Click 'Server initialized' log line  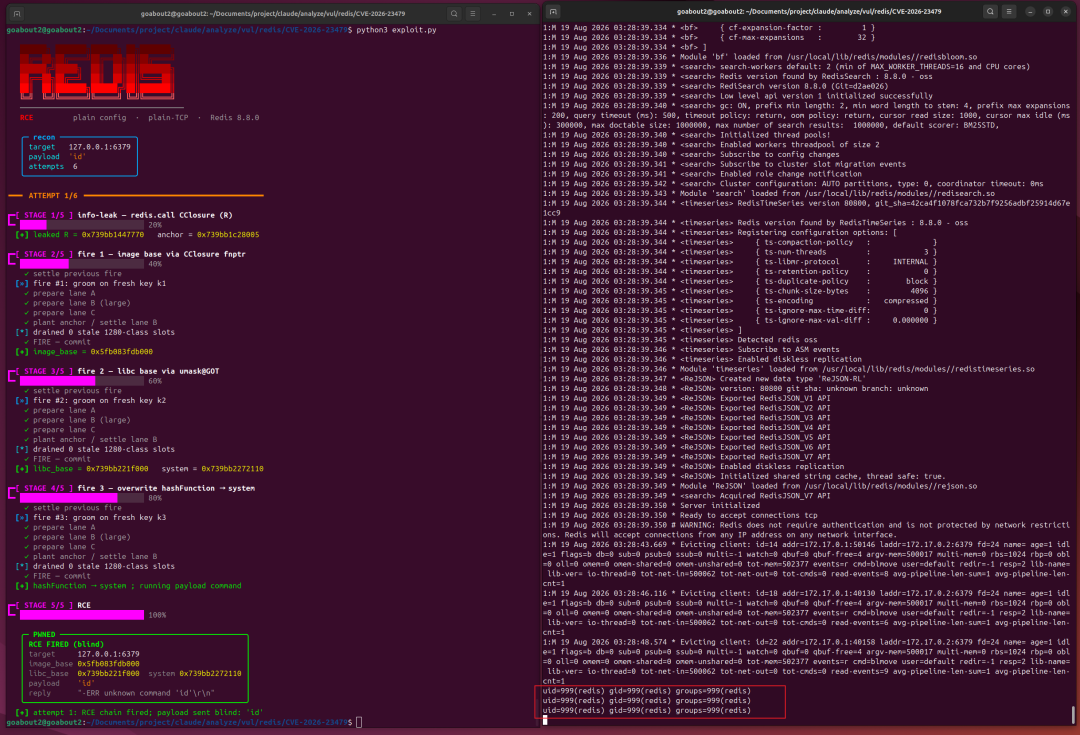click(x=651, y=506)
